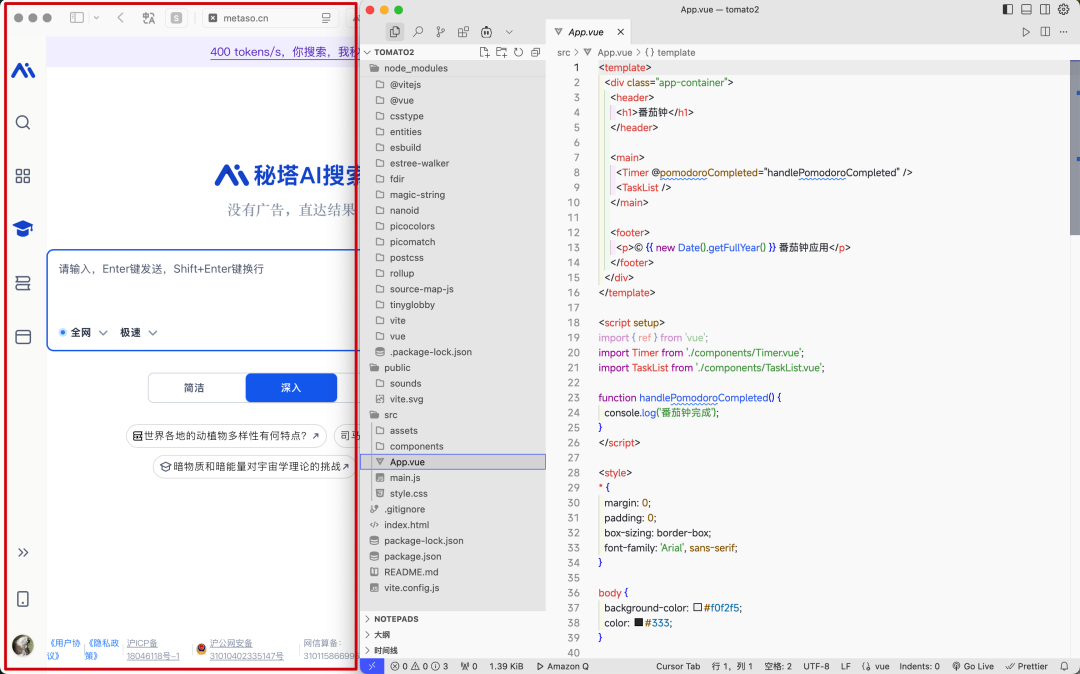Open README.md file
1080x674 pixels.
[x=453, y=572]
